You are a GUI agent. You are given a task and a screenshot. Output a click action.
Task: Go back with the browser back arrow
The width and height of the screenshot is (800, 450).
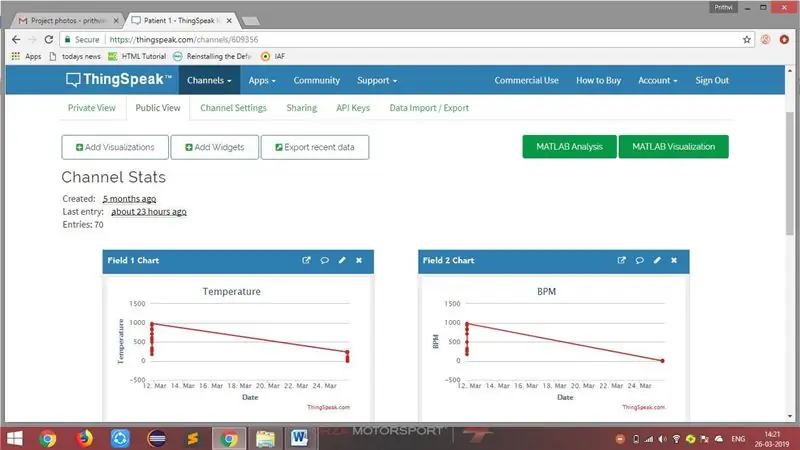click(16, 39)
